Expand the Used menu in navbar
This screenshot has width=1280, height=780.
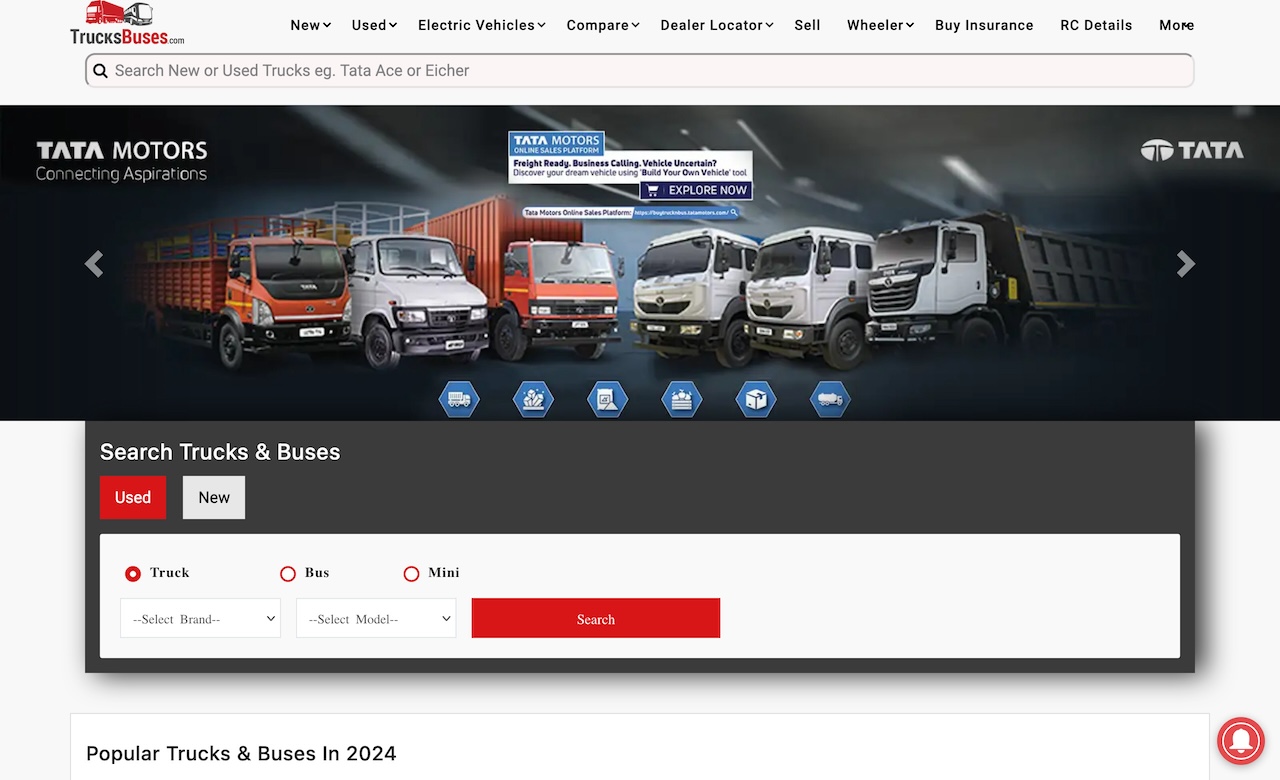click(x=374, y=25)
